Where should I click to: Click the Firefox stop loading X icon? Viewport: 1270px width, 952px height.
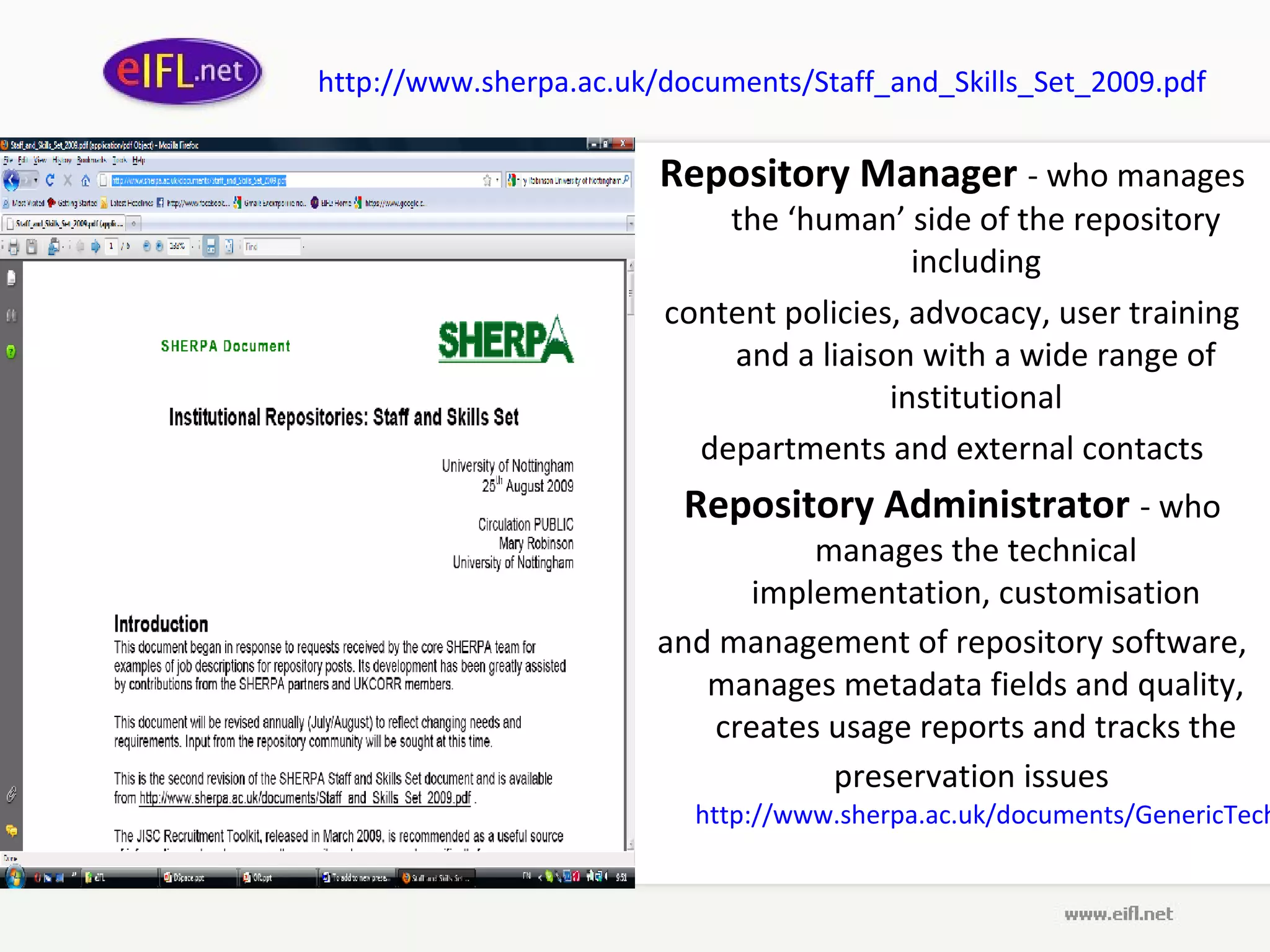(x=68, y=180)
